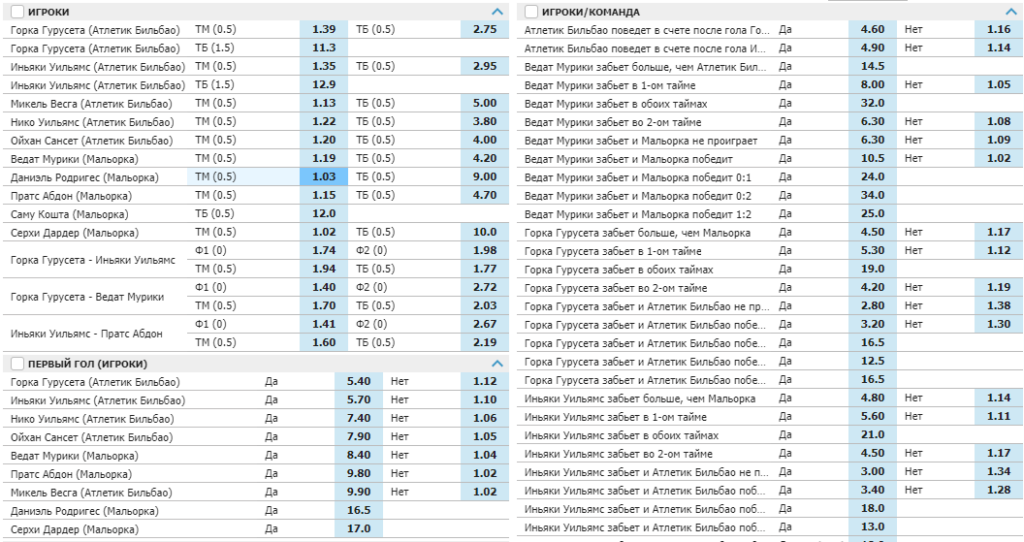Tick the ПЕРВЫЙ ГОЛ (ИГРОКИ) checkbox

pos(17,364)
